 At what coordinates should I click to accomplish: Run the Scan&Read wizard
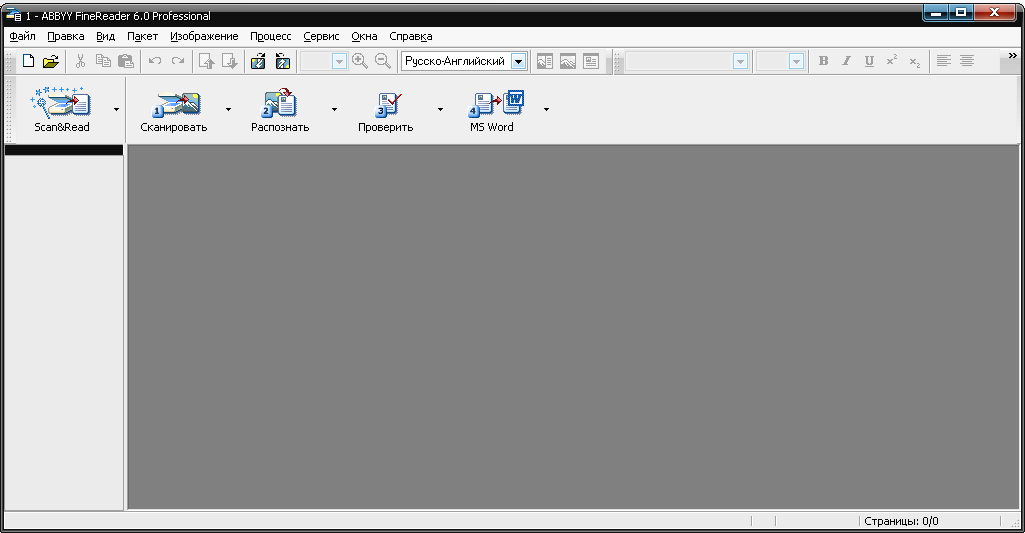point(61,109)
